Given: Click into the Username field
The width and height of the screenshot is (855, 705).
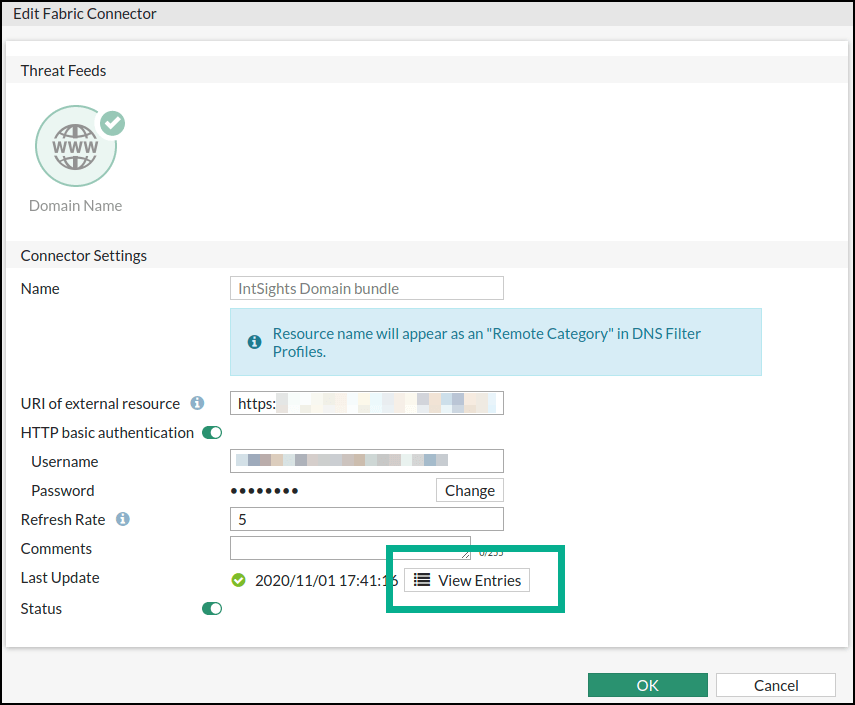Looking at the screenshot, I should click(366, 461).
